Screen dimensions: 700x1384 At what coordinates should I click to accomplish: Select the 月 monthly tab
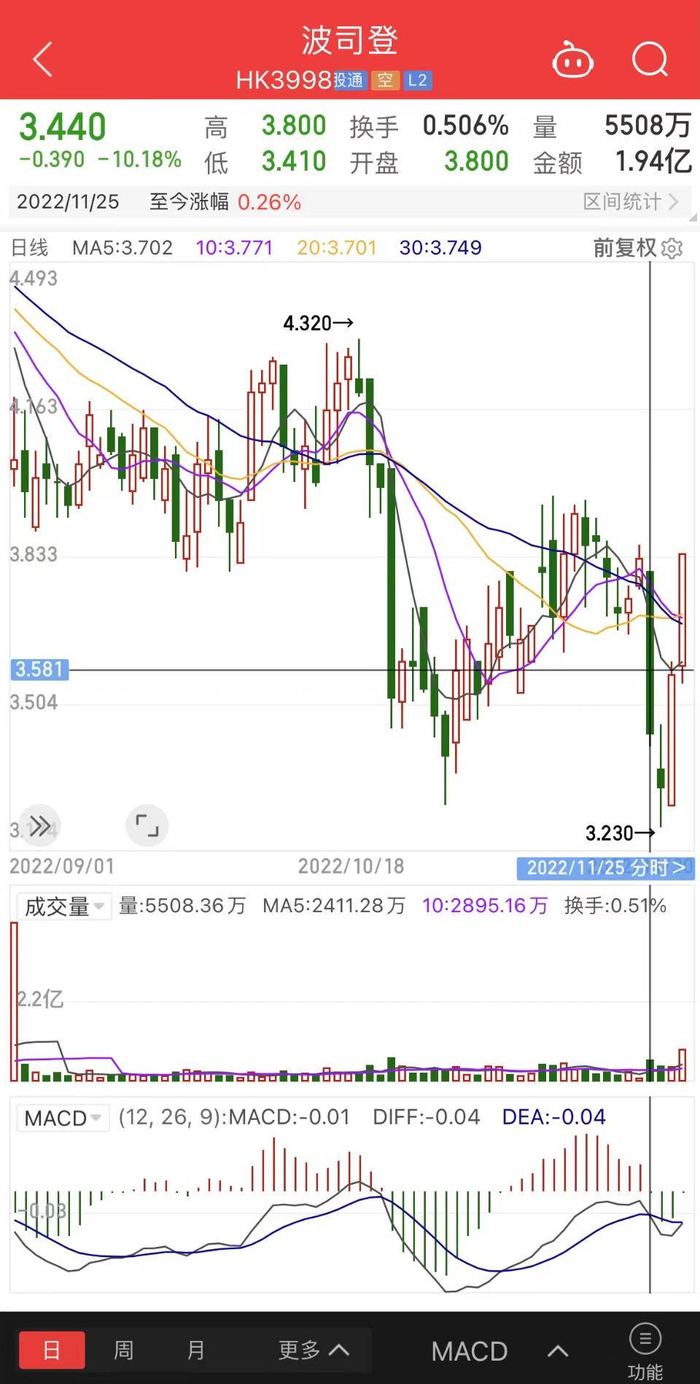pyautogui.click(x=196, y=1351)
